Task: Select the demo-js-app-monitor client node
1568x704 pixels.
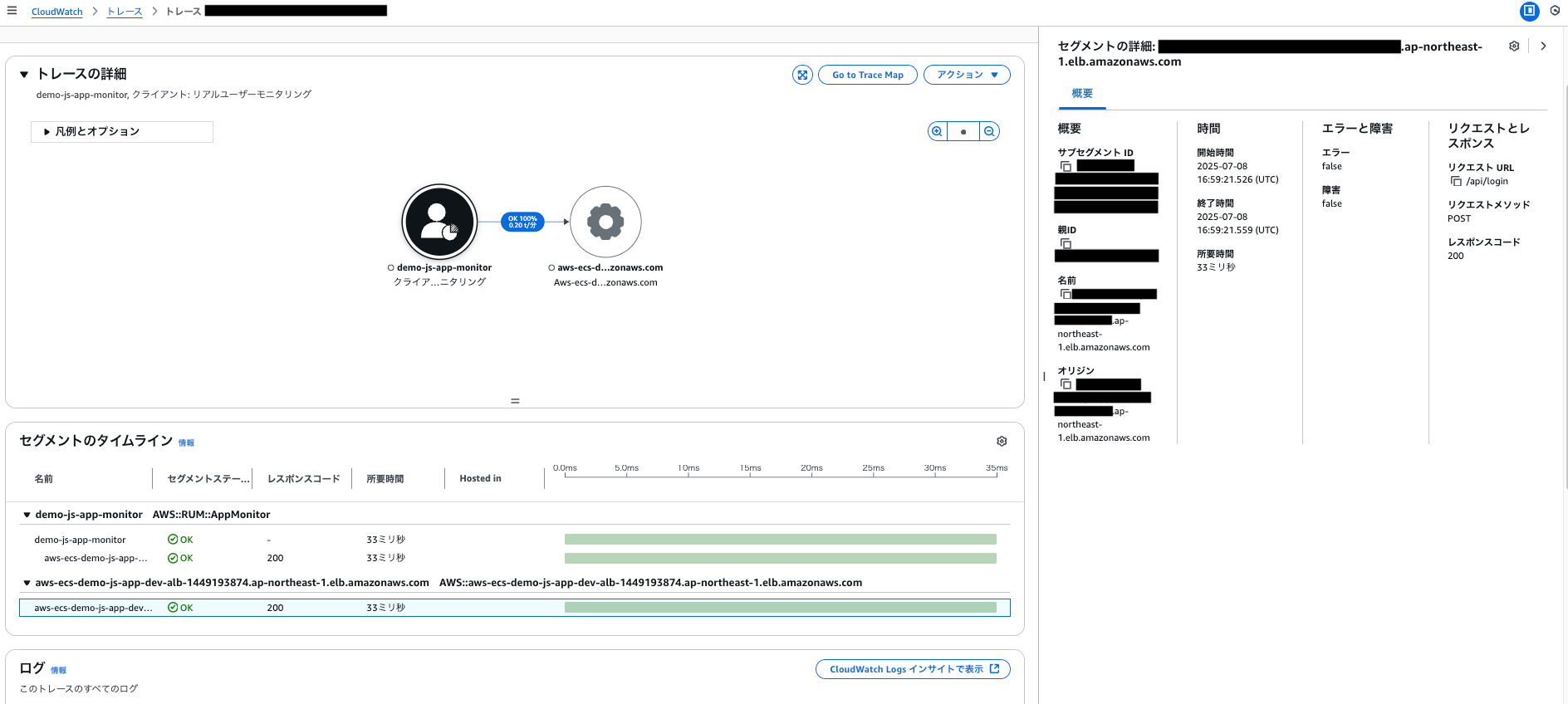Action: [x=440, y=222]
